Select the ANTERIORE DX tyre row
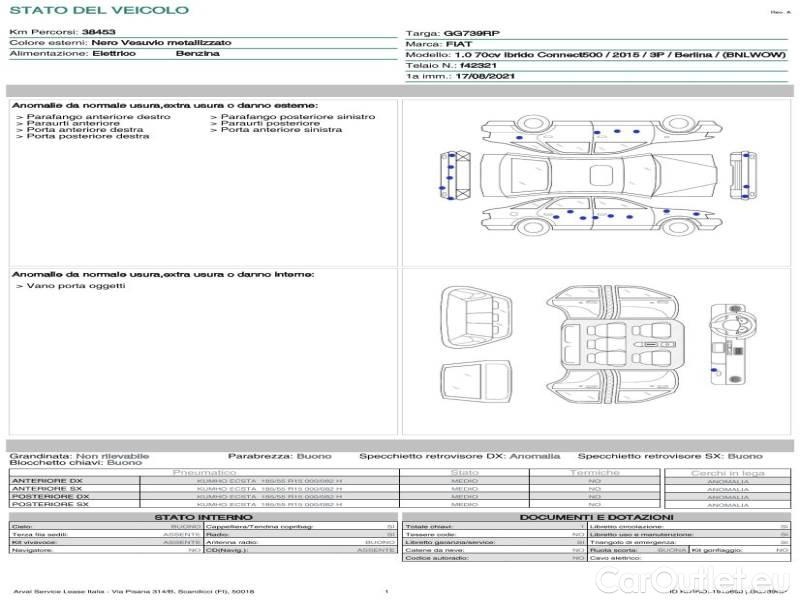 tap(47, 480)
